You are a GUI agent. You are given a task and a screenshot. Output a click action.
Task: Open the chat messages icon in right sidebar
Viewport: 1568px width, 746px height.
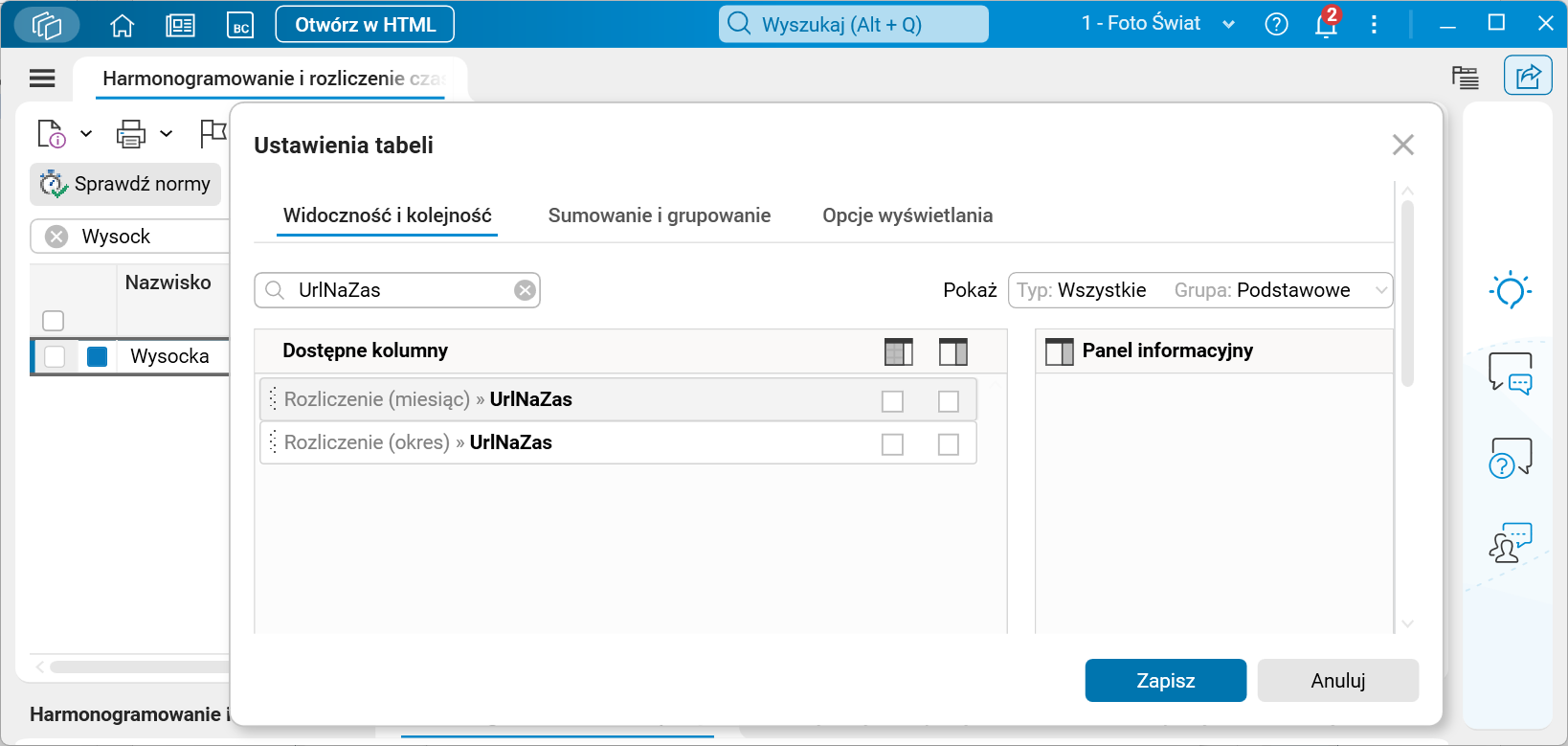click(1511, 373)
